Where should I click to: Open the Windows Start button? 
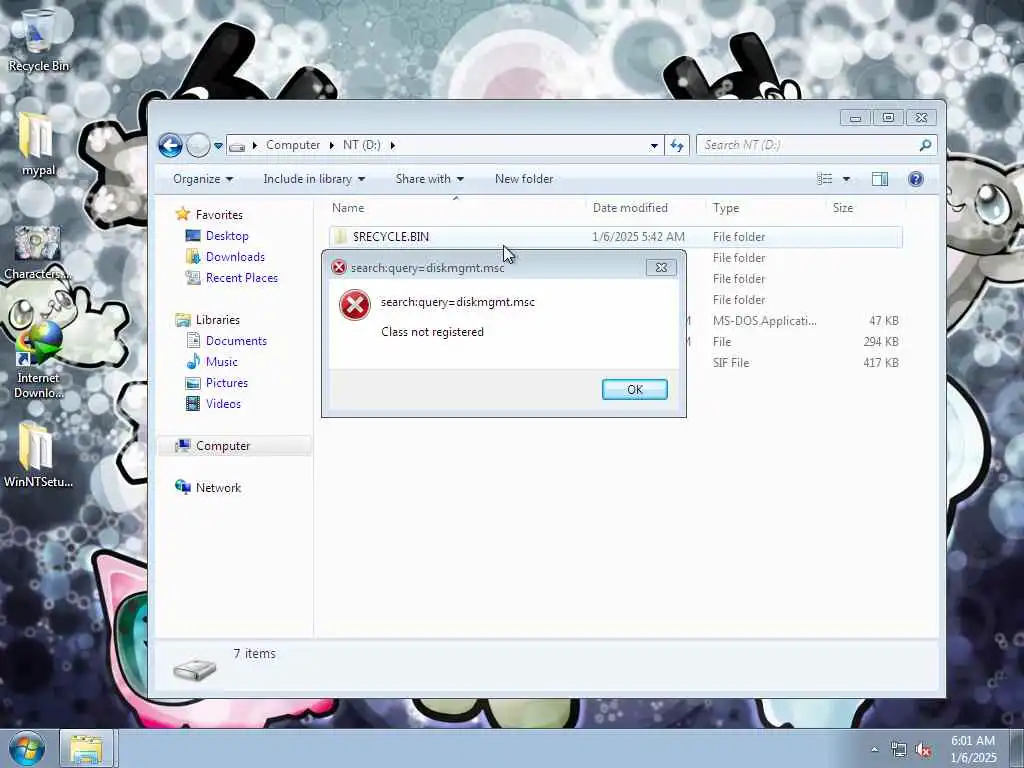tap(27, 748)
